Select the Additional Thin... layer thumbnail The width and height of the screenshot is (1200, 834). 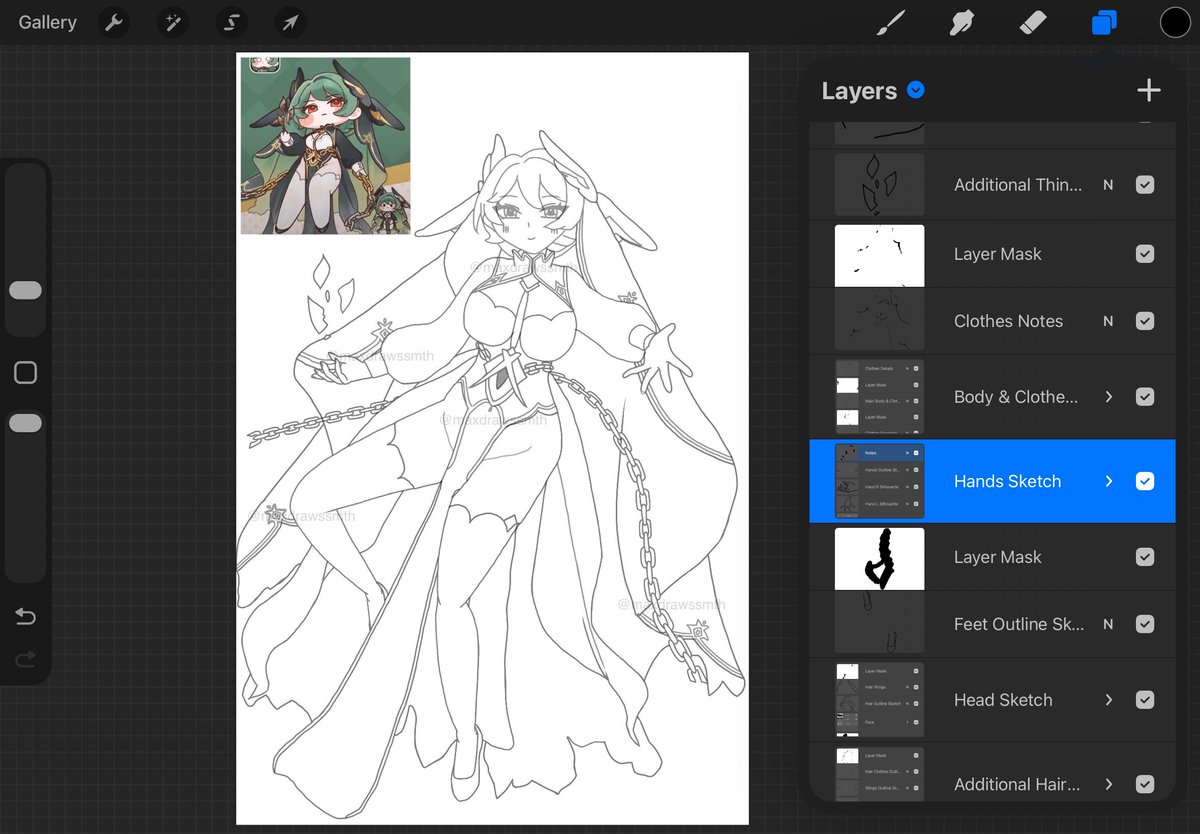[879, 185]
